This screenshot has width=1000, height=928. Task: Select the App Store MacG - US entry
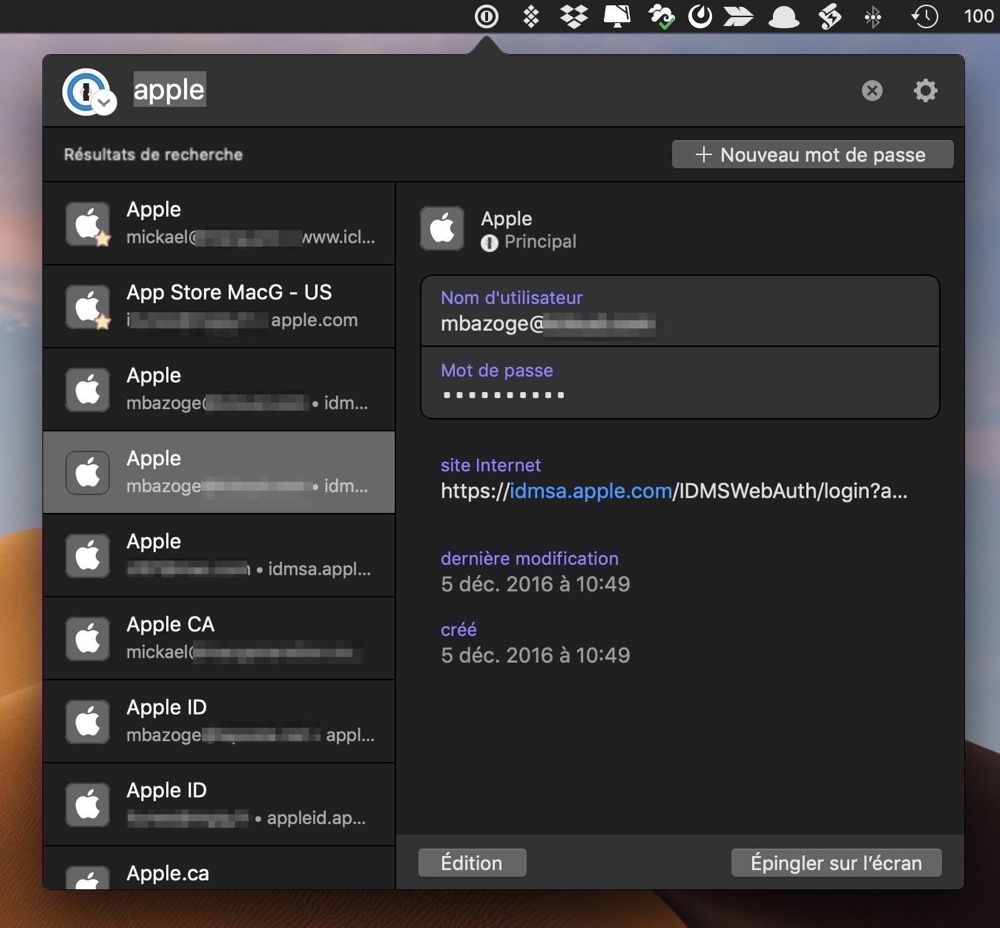219,306
